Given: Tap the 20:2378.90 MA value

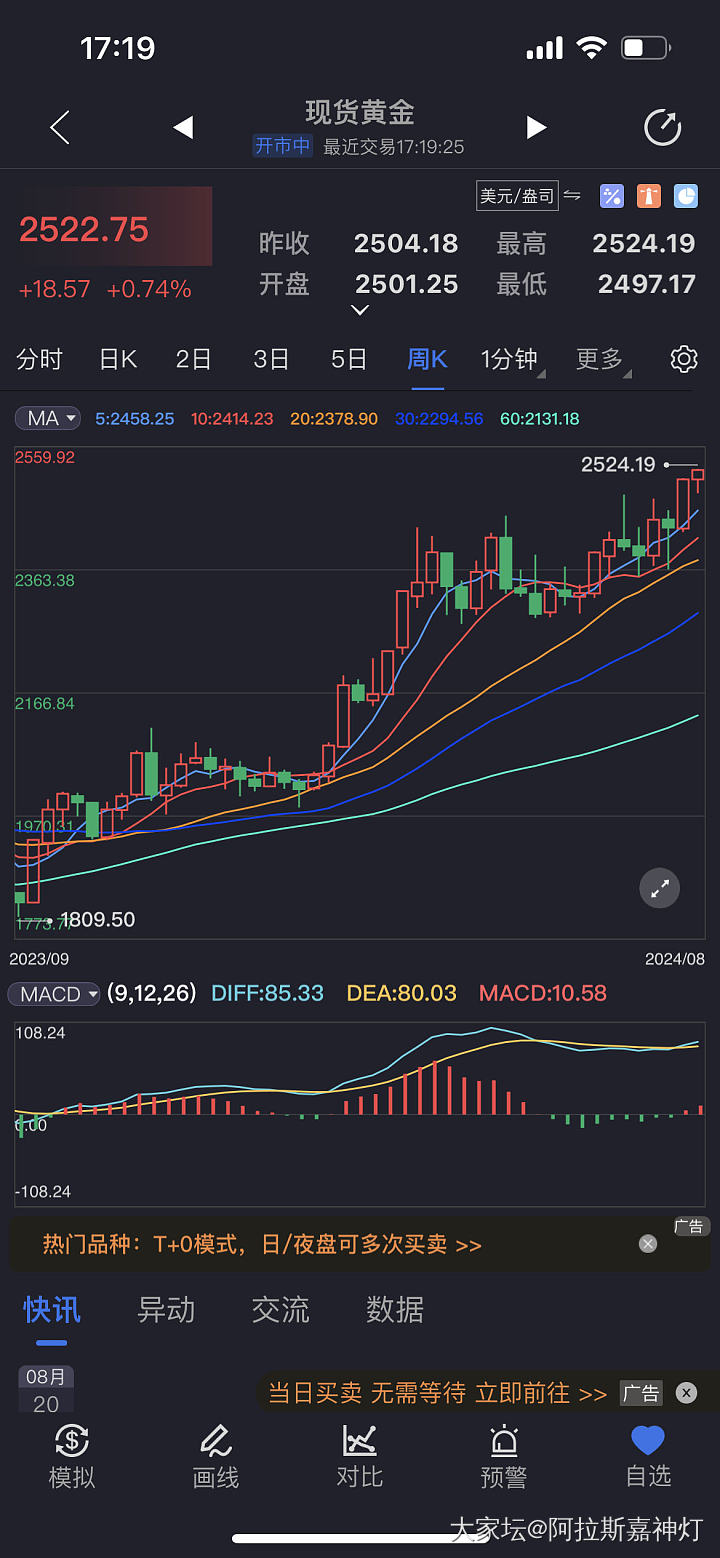Looking at the screenshot, I should click(334, 419).
